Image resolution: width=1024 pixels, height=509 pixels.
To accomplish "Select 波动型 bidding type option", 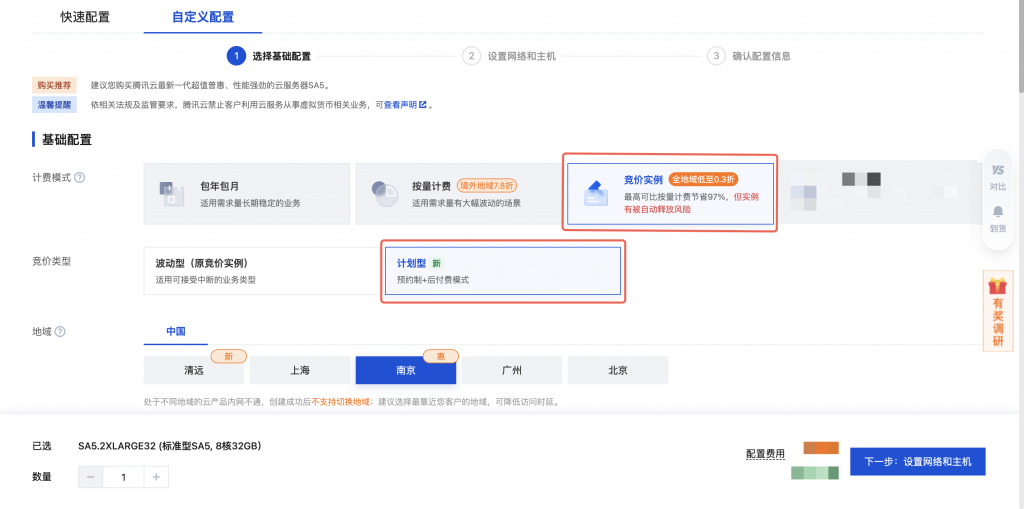I will (258, 271).
